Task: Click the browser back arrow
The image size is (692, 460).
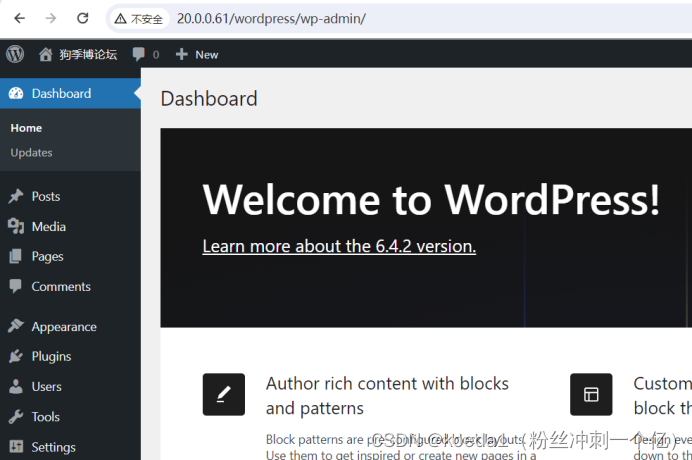Action: tap(19, 18)
